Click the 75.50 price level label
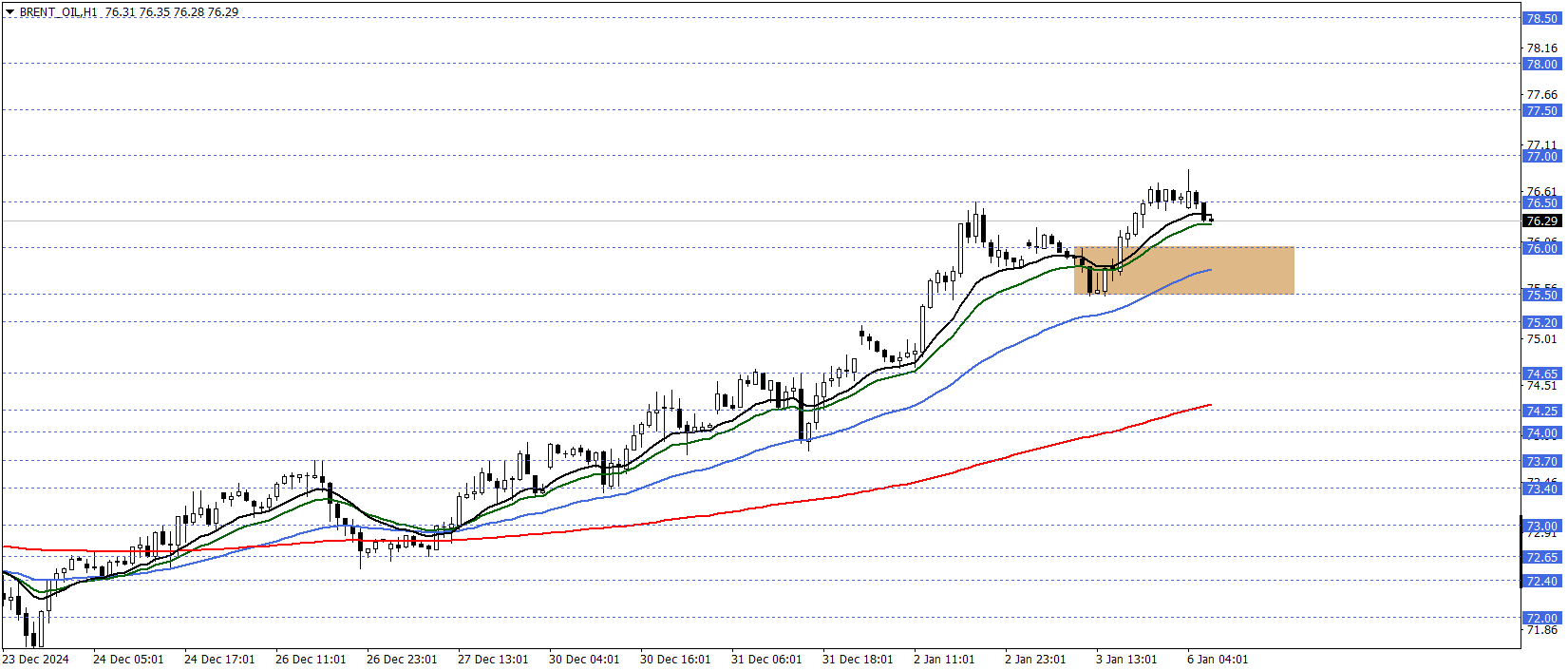 point(1541,295)
